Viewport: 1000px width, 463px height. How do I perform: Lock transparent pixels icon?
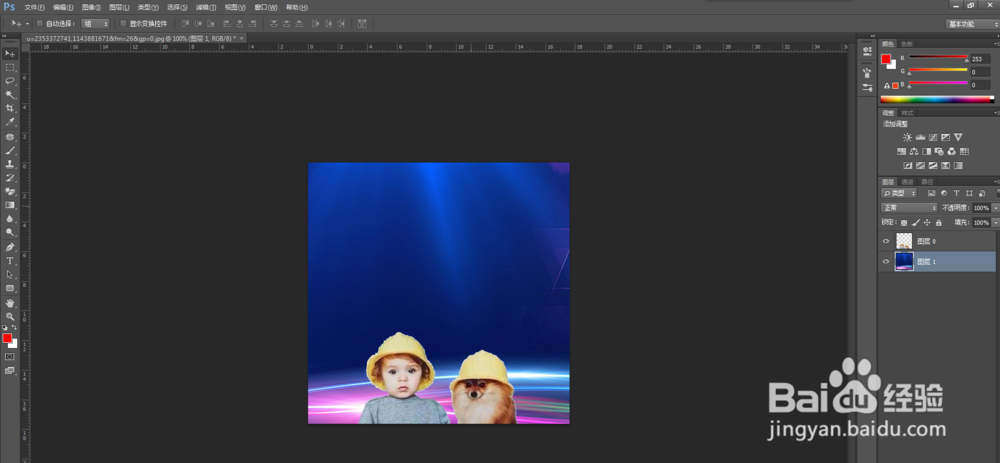(x=904, y=223)
